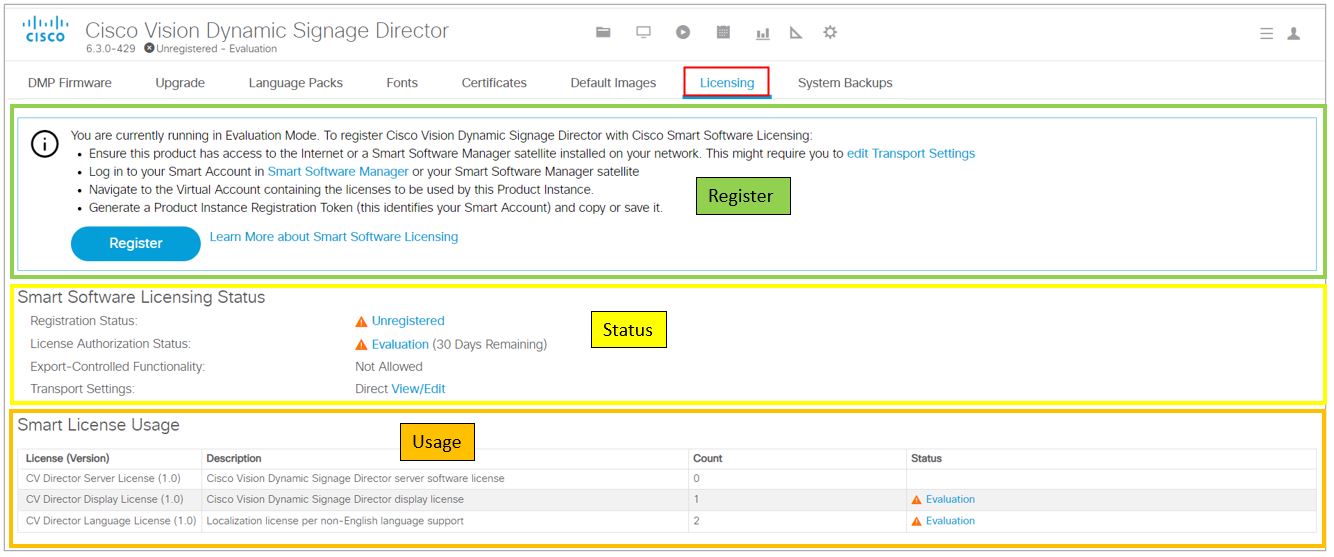This screenshot has width=1334, height=557.
Task: Click the Cisco logo
Action: coord(45,29)
